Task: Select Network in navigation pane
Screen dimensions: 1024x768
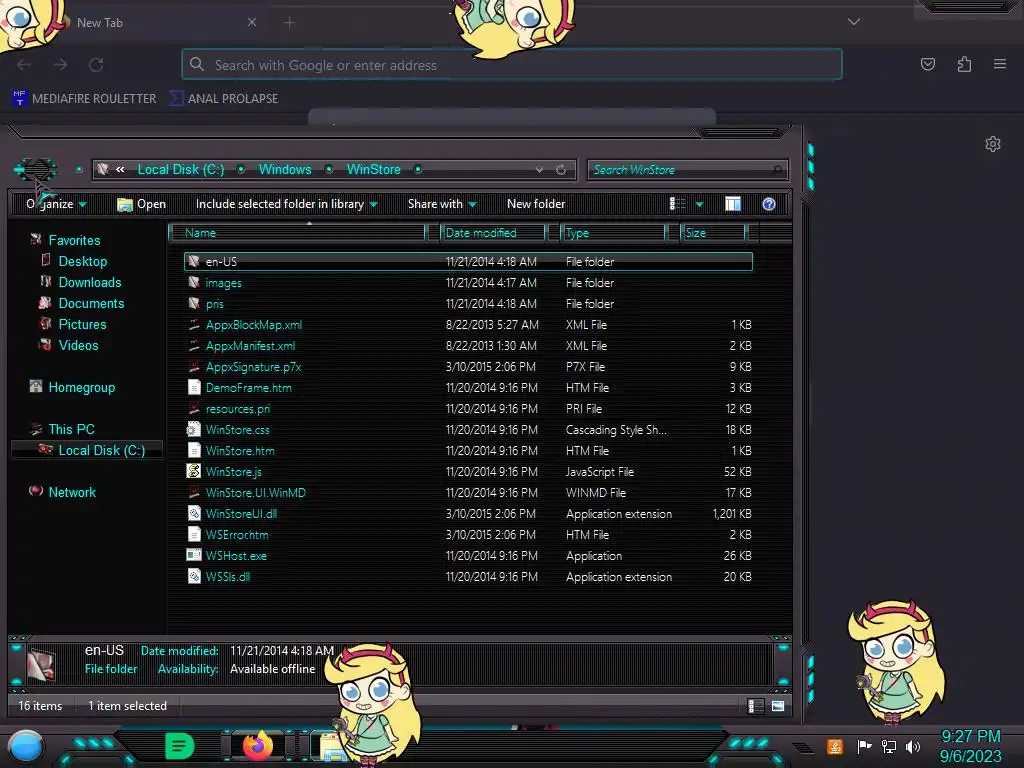Action: (71, 492)
